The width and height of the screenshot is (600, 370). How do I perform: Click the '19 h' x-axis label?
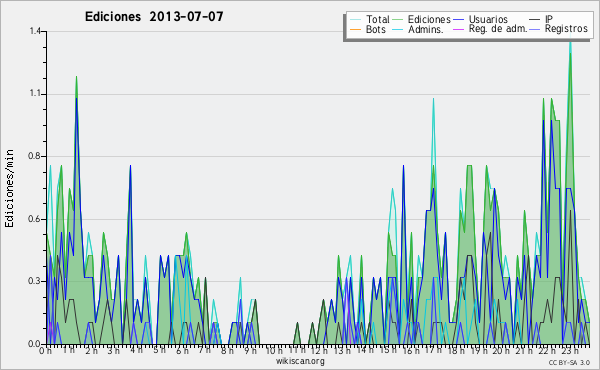(478, 351)
